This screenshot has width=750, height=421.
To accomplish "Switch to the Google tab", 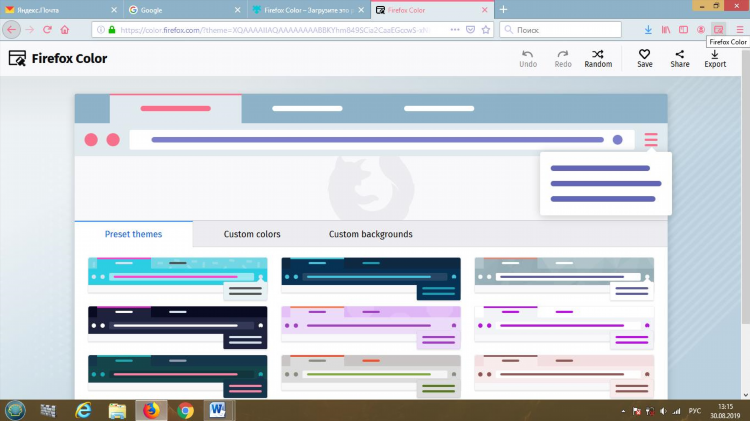I will [185, 10].
